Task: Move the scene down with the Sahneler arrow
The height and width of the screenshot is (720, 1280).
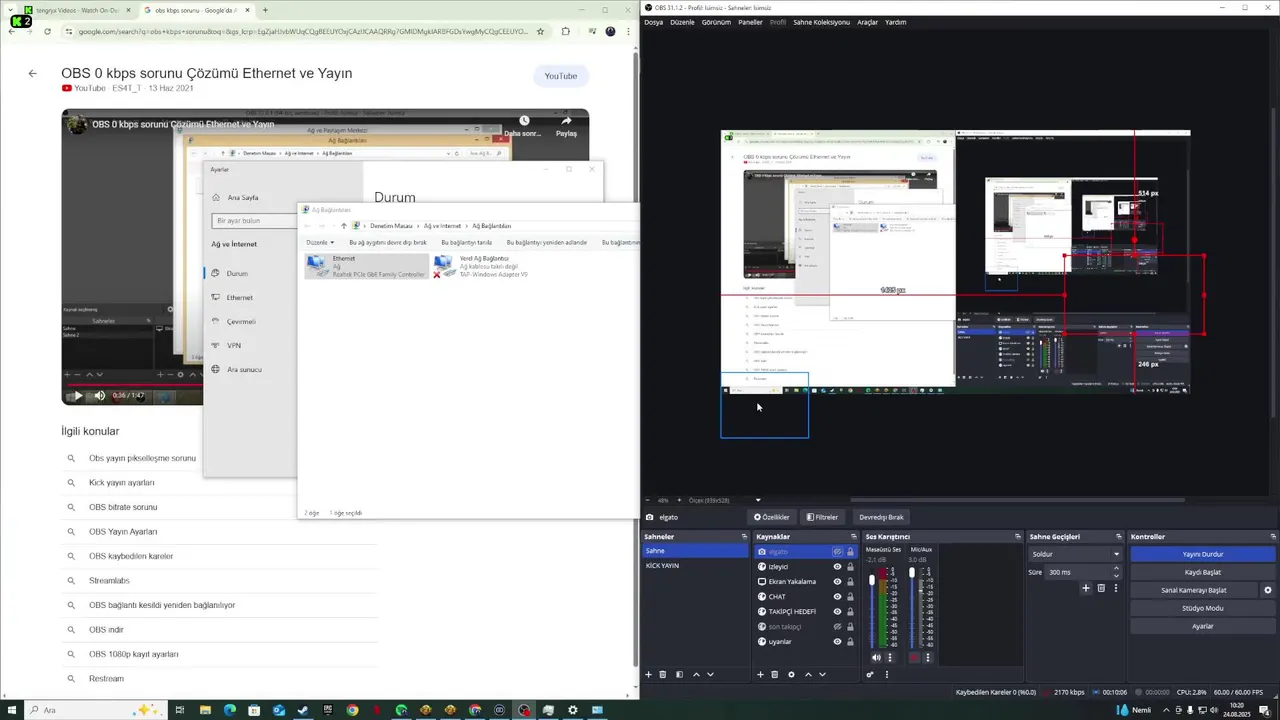Action: click(x=710, y=674)
